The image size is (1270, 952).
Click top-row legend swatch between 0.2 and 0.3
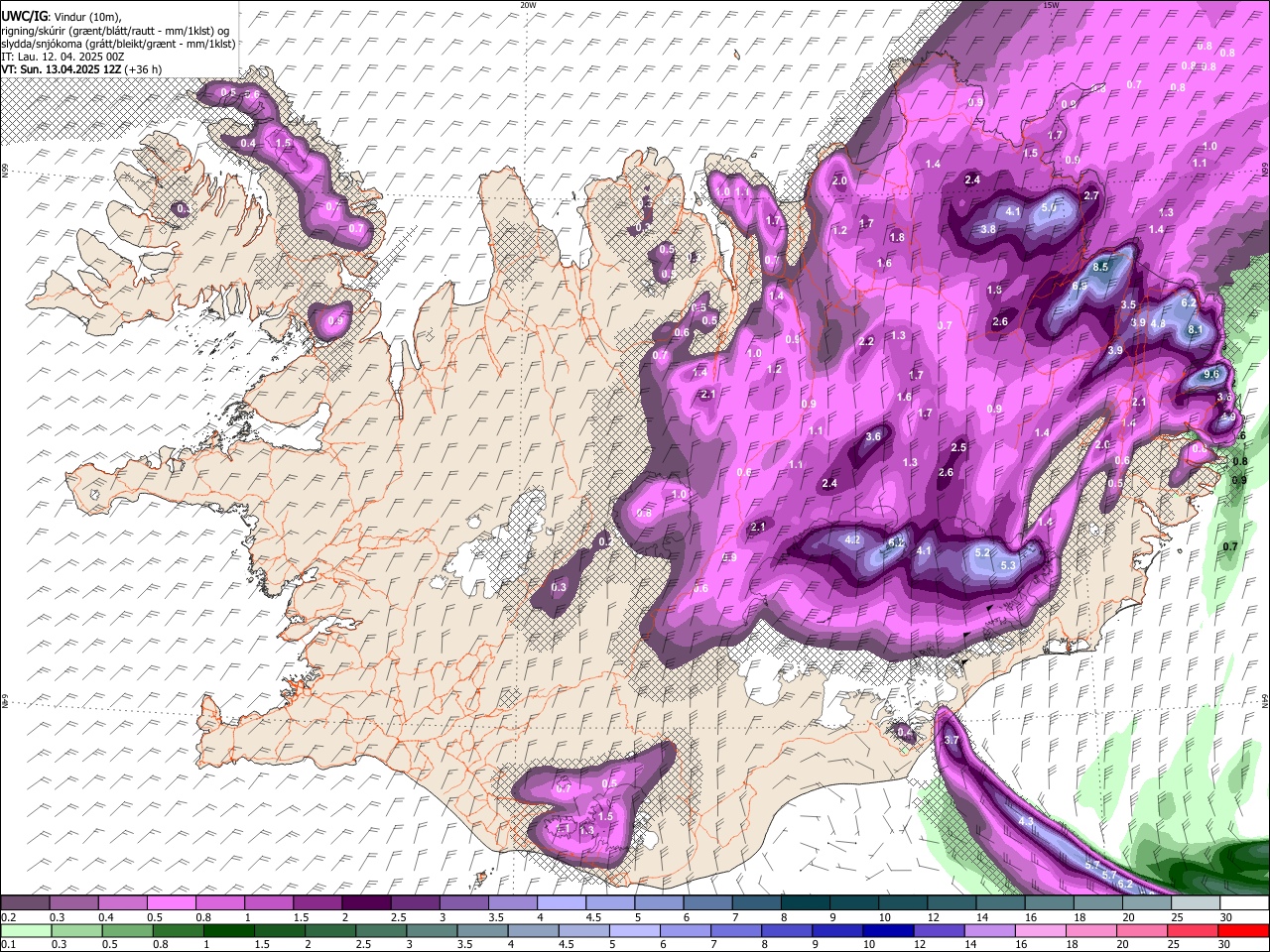[x=24, y=903]
